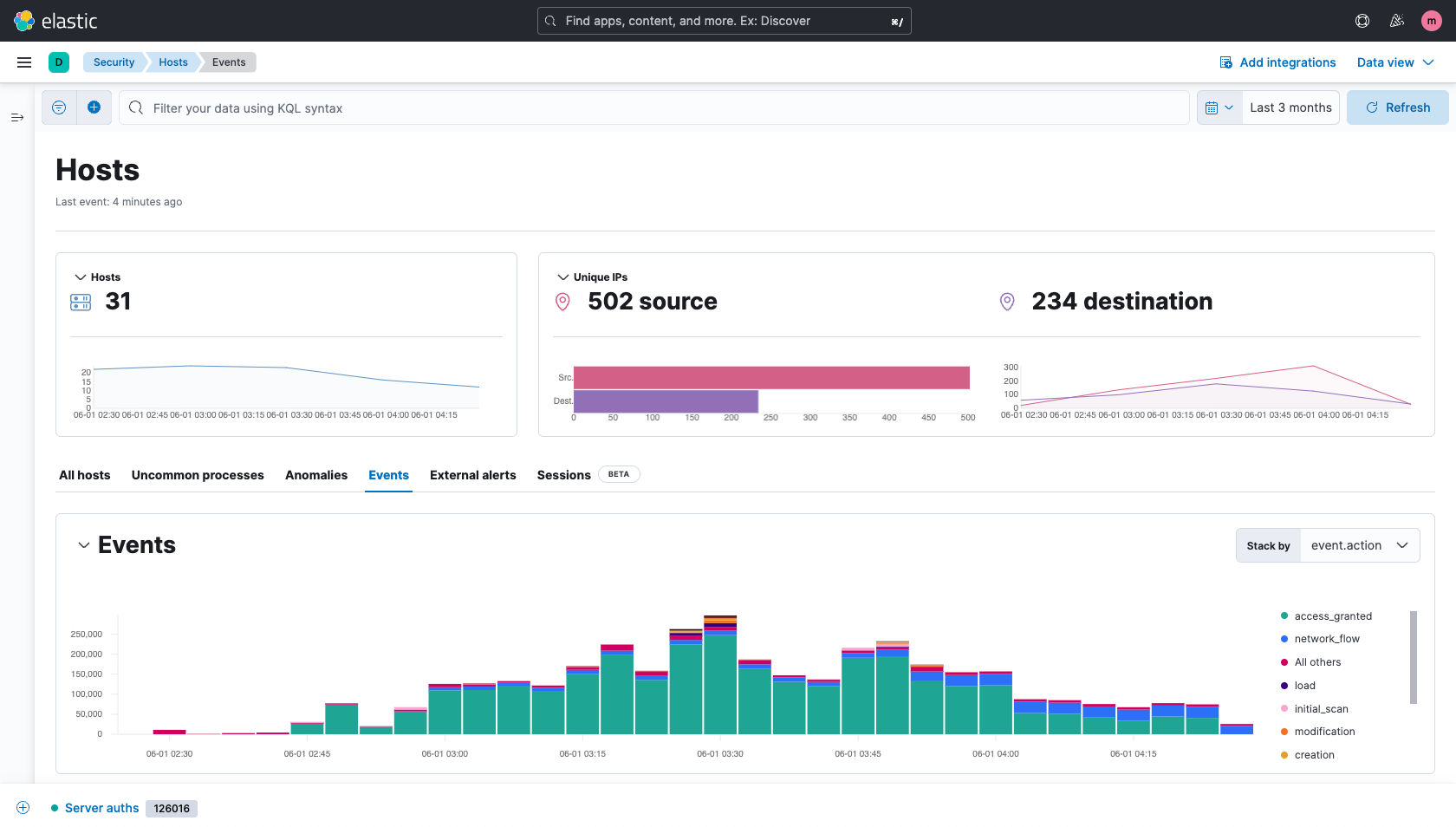Viewport: 1456px width, 827px height.
Task: Click the Elastic logo
Action: (x=55, y=21)
